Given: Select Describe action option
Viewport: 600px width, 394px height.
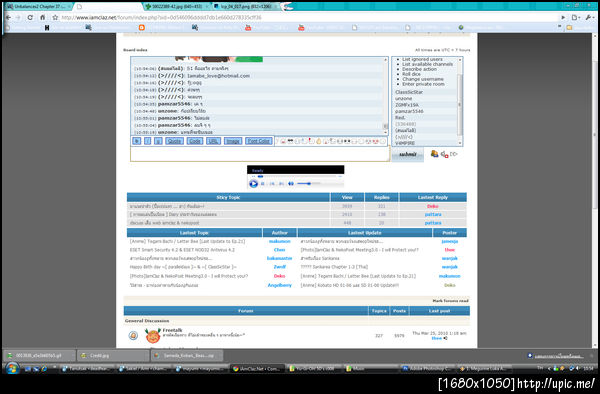Looking at the screenshot, I should click(419, 69).
